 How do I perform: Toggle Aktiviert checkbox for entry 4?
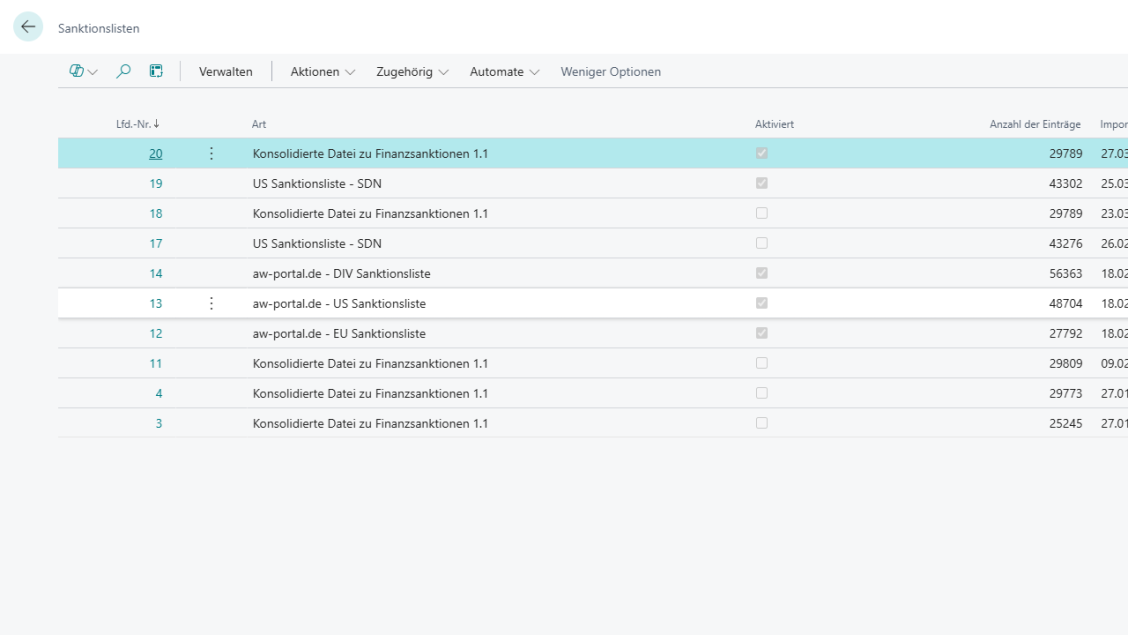(762, 393)
